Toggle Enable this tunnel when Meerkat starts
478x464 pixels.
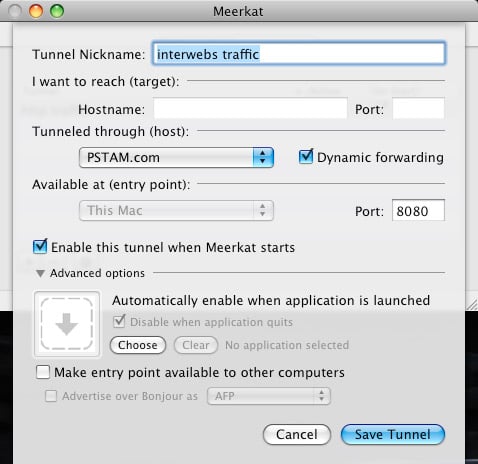[x=40, y=247]
